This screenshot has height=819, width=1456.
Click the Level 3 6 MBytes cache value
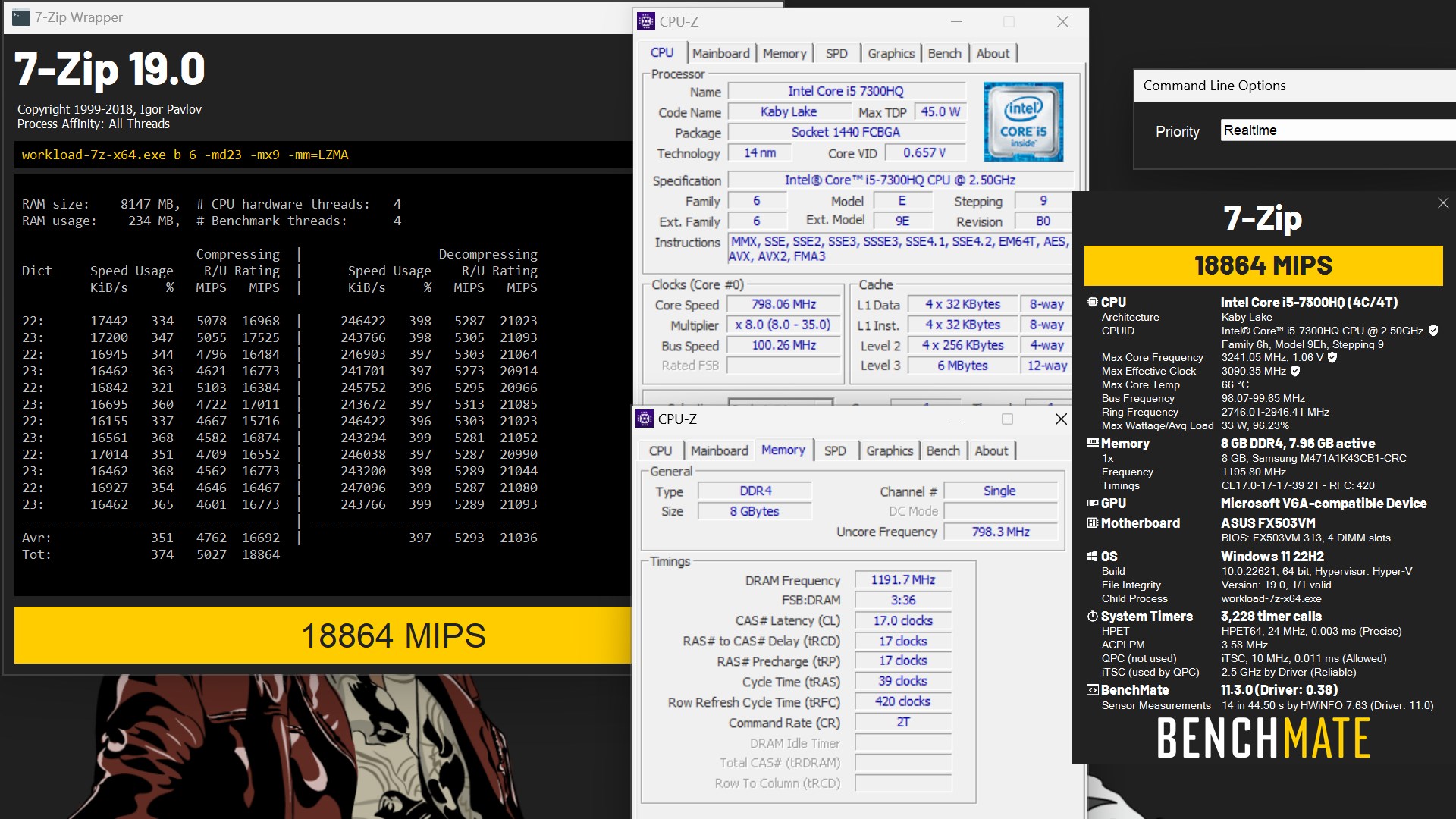click(962, 366)
